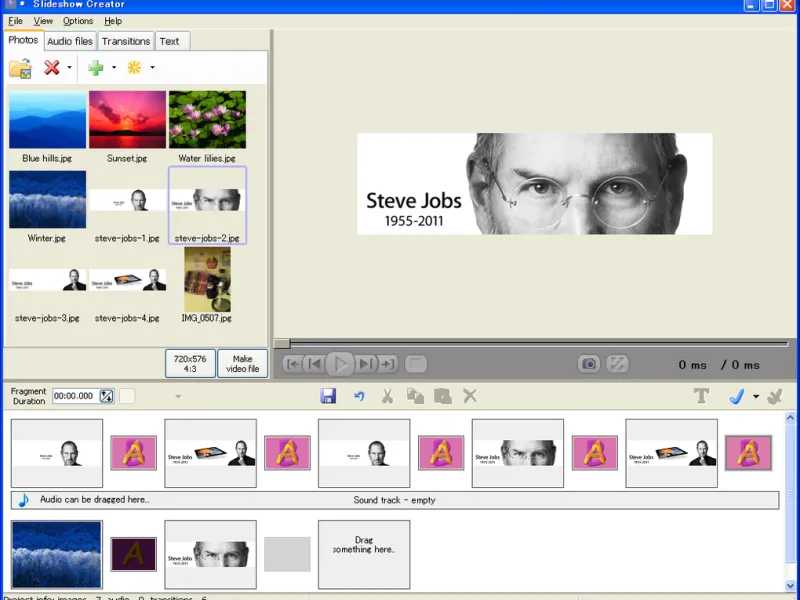
Task: Open the add photos folder icon
Action: click(x=20, y=68)
